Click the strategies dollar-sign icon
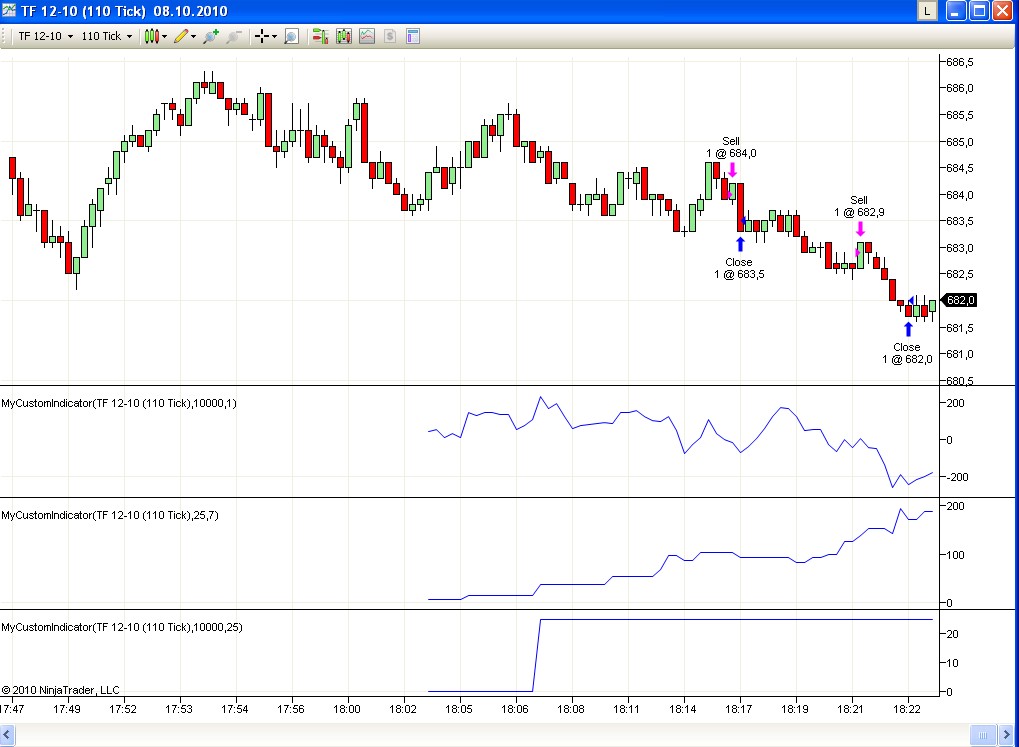Screen dimensions: 1019x747 (390, 36)
